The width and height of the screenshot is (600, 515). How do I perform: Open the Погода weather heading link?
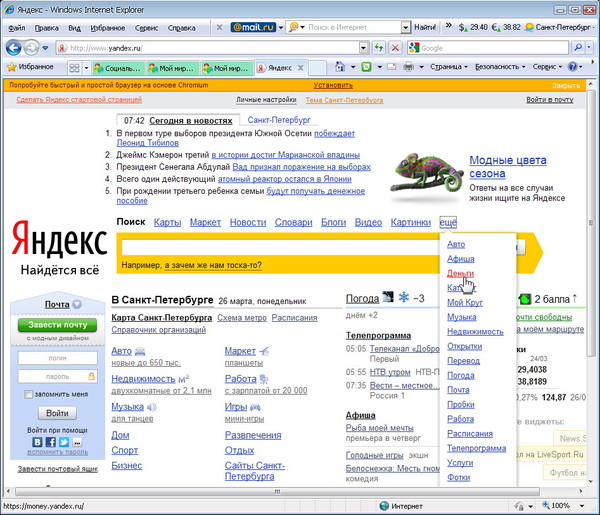(x=362, y=298)
